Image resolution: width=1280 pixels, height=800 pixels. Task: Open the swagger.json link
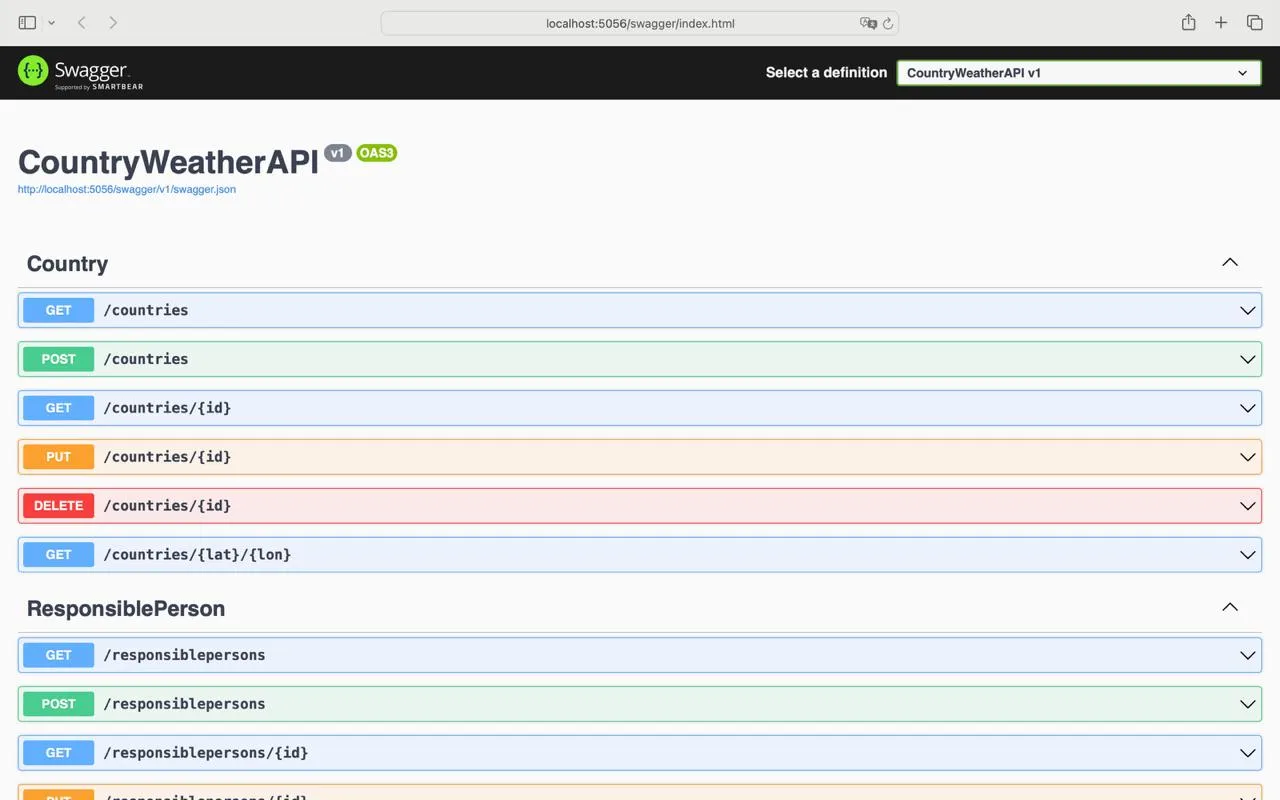click(127, 189)
